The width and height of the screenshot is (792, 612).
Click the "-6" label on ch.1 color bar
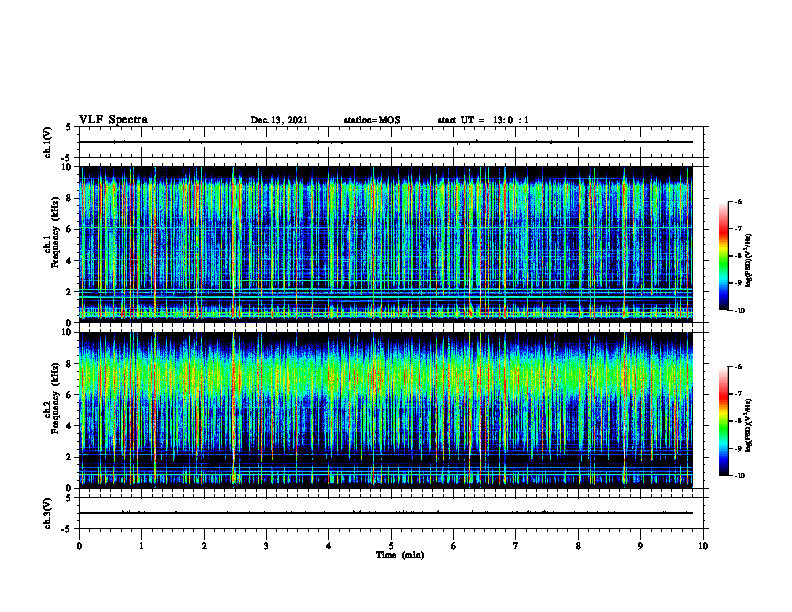738,201
